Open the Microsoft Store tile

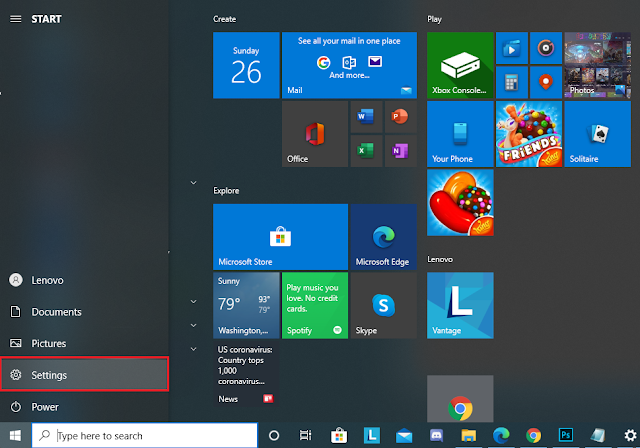pyautogui.click(x=280, y=237)
